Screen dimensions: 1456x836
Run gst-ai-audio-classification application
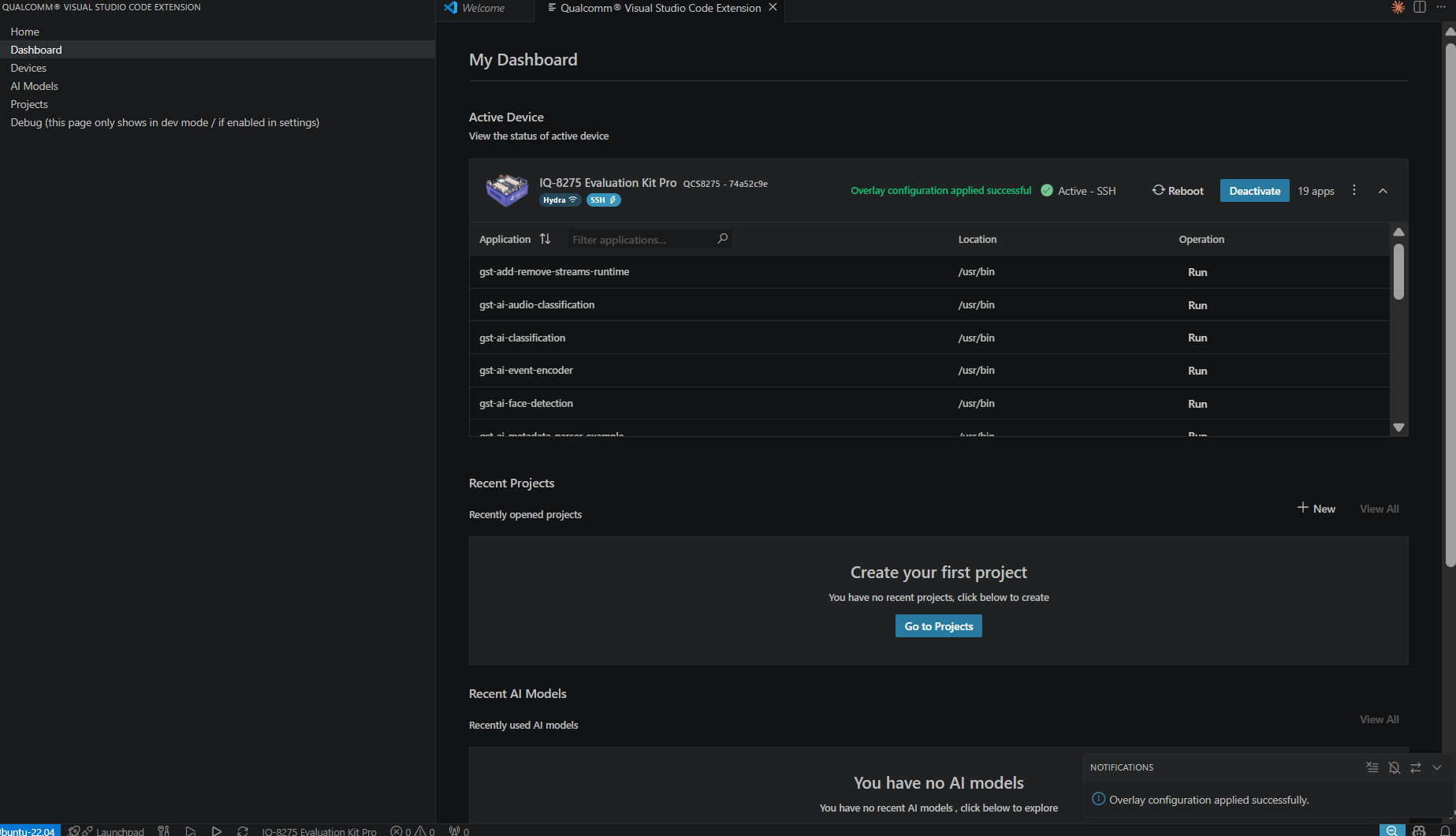tap(1197, 305)
